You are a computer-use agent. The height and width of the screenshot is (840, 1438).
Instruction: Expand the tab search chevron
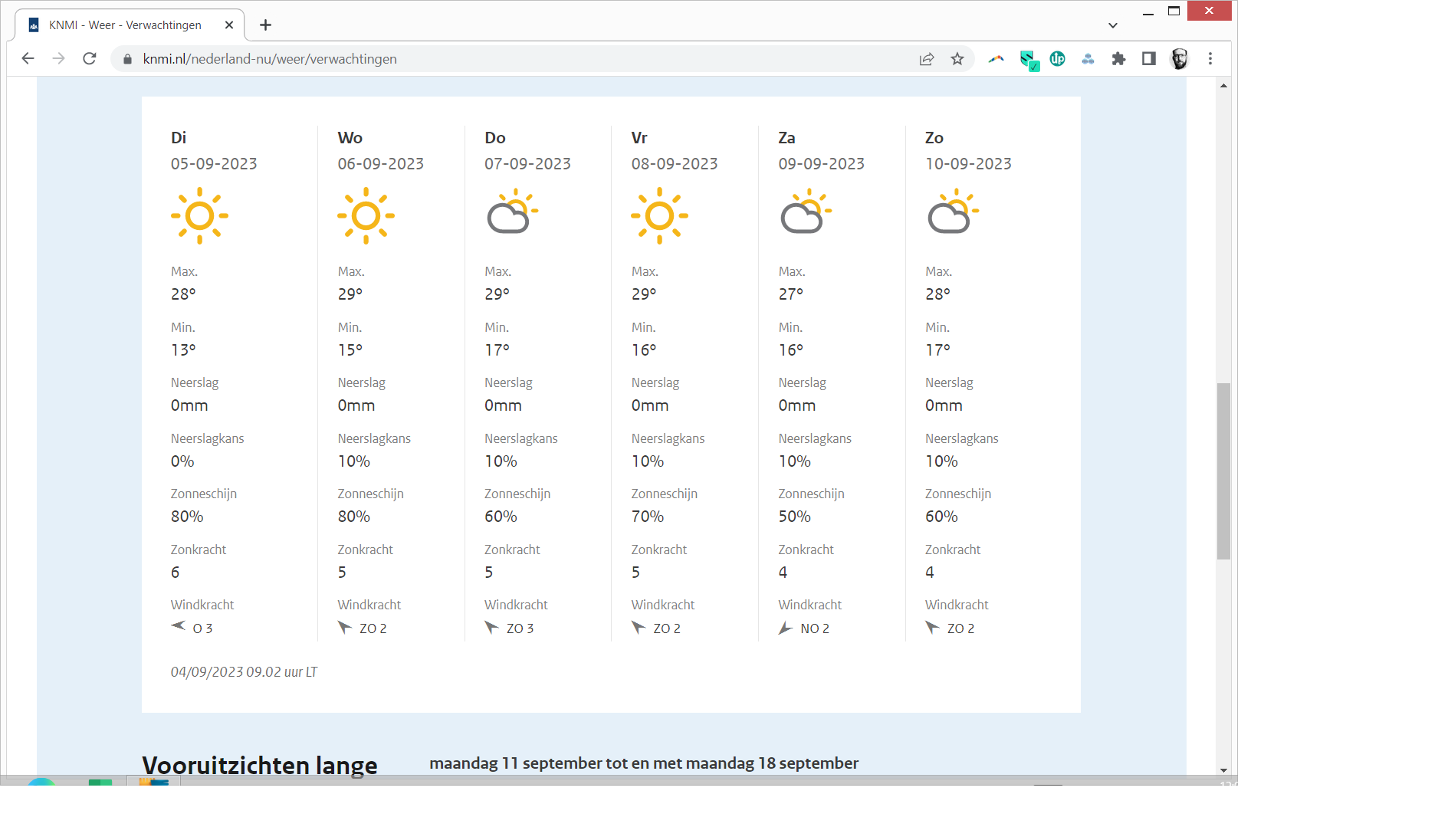(x=1112, y=25)
